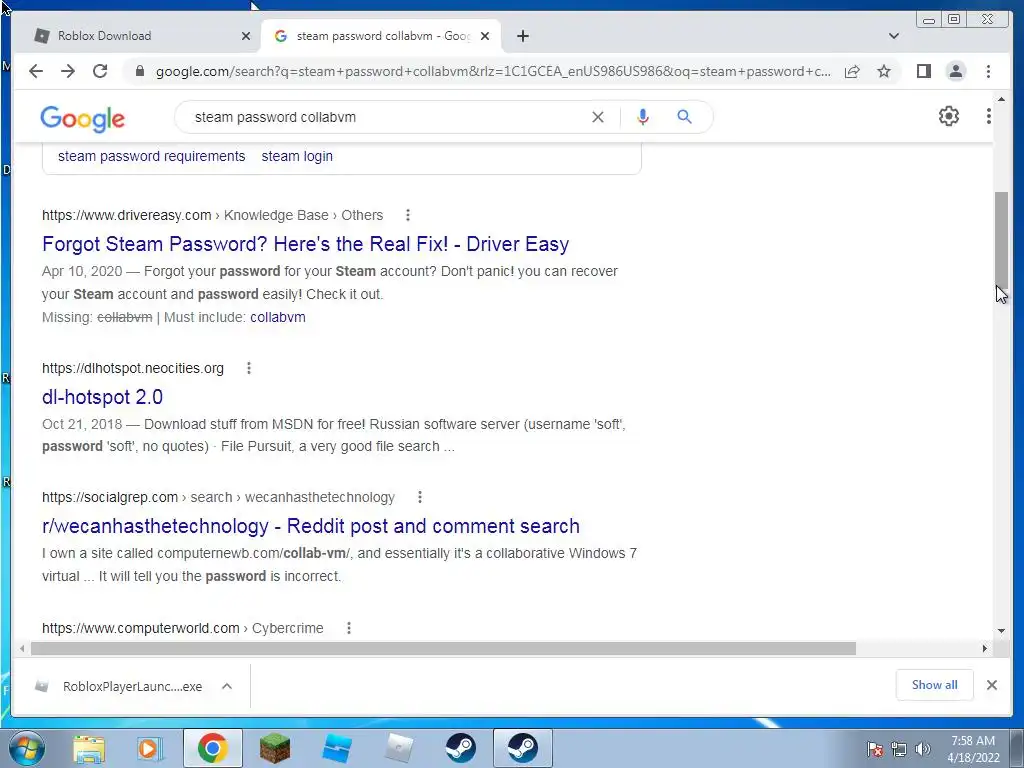This screenshot has height=768, width=1024.
Task: Search steam password requirements suggestion
Action: point(152,156)
